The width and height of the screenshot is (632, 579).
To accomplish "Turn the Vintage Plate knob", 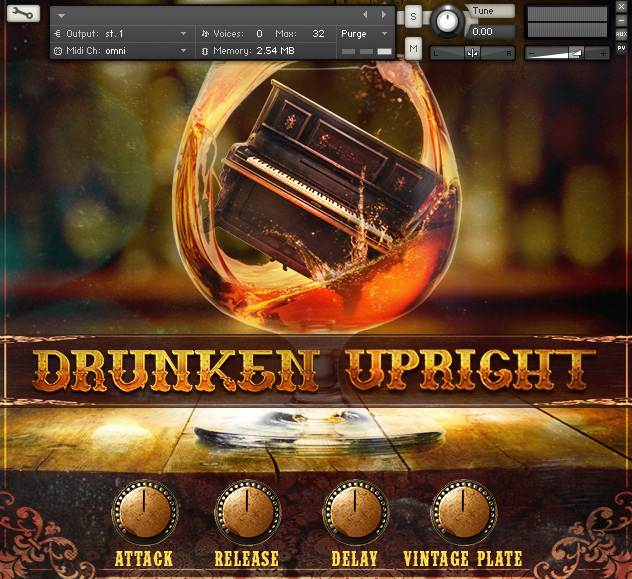I will (x=464, y=511).
